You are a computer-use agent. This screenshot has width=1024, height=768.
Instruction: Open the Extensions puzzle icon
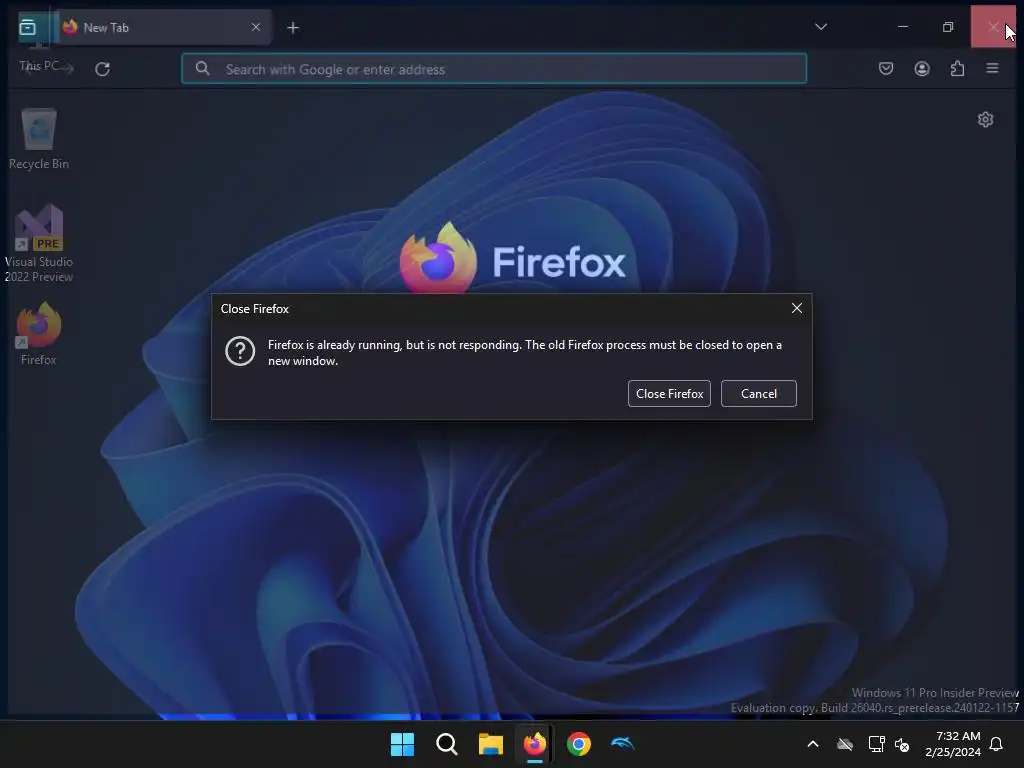click(957, 69)
